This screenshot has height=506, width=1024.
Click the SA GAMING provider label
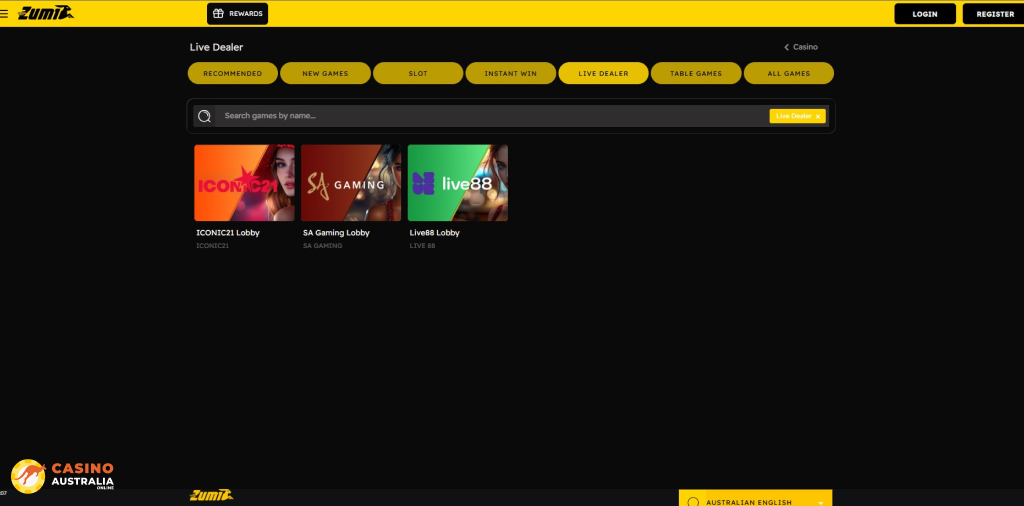pos(323,246)
